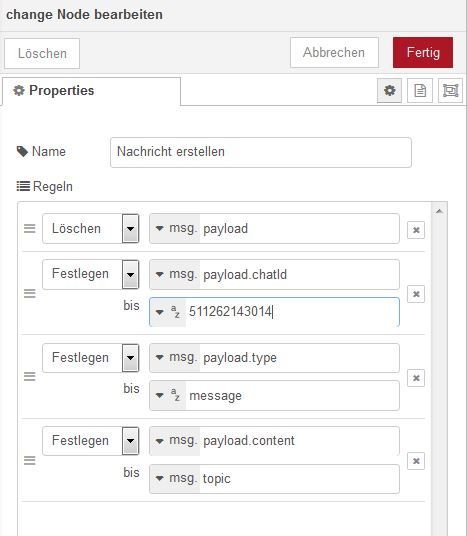Open node properties gear icon
This screenshot has width=467, height=536.
coord(389,91)
